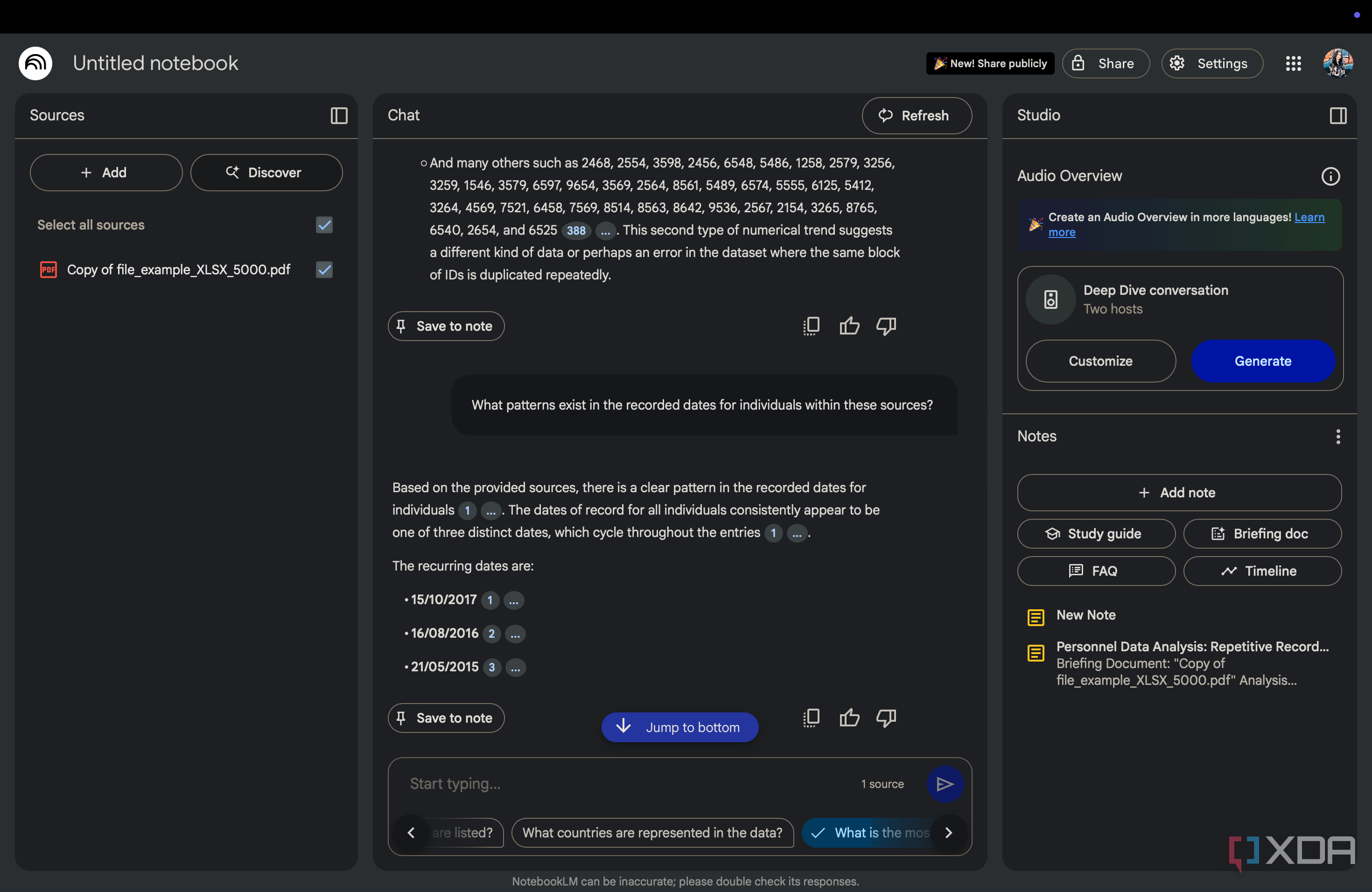This screenshot has width=1372, height=892.
Task: Uncheck Copy of file_example_XLSX_5000.pdf source
Action: [324, 270]
